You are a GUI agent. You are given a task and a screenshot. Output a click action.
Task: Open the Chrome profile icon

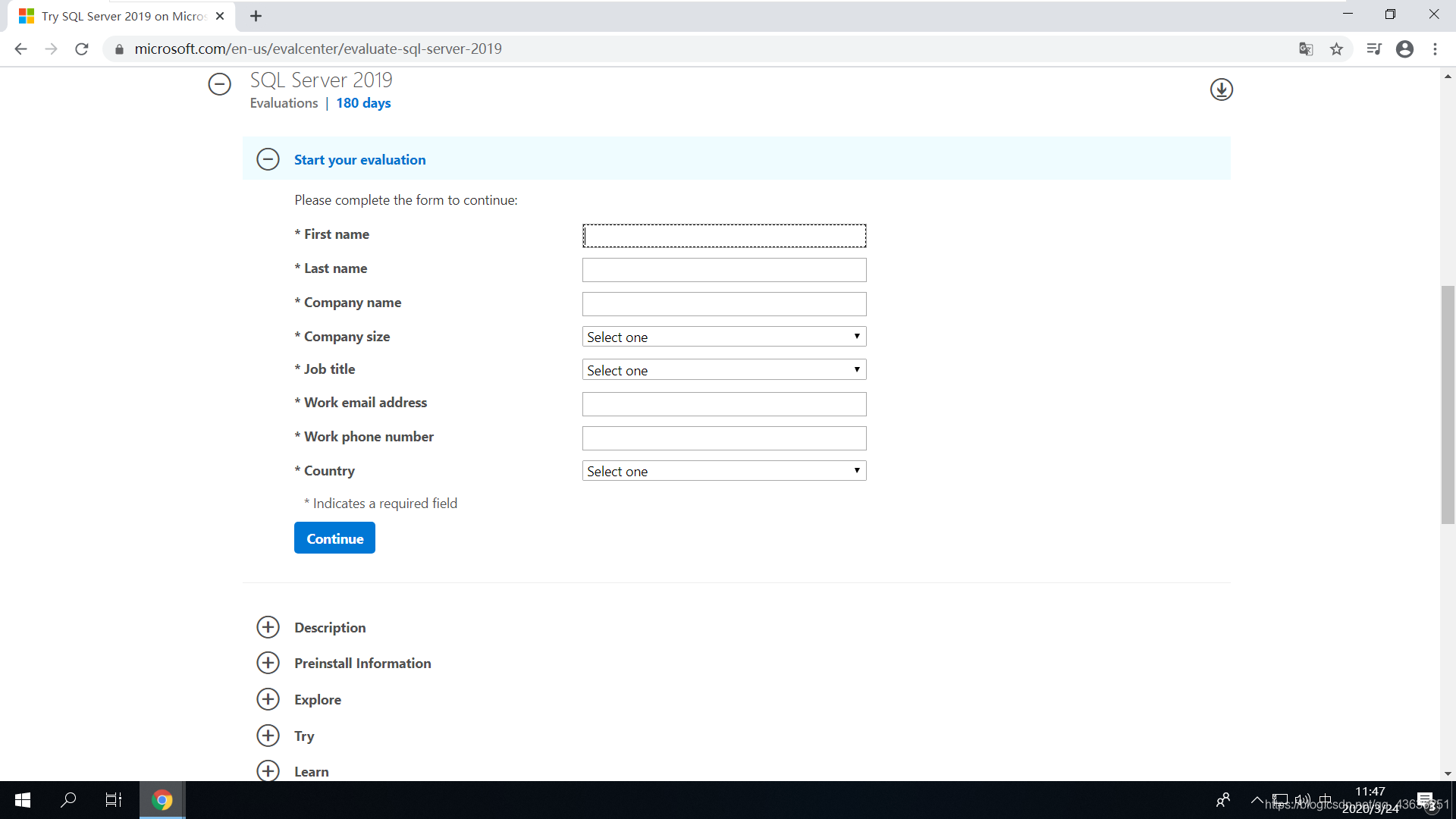click(1404, 49)
